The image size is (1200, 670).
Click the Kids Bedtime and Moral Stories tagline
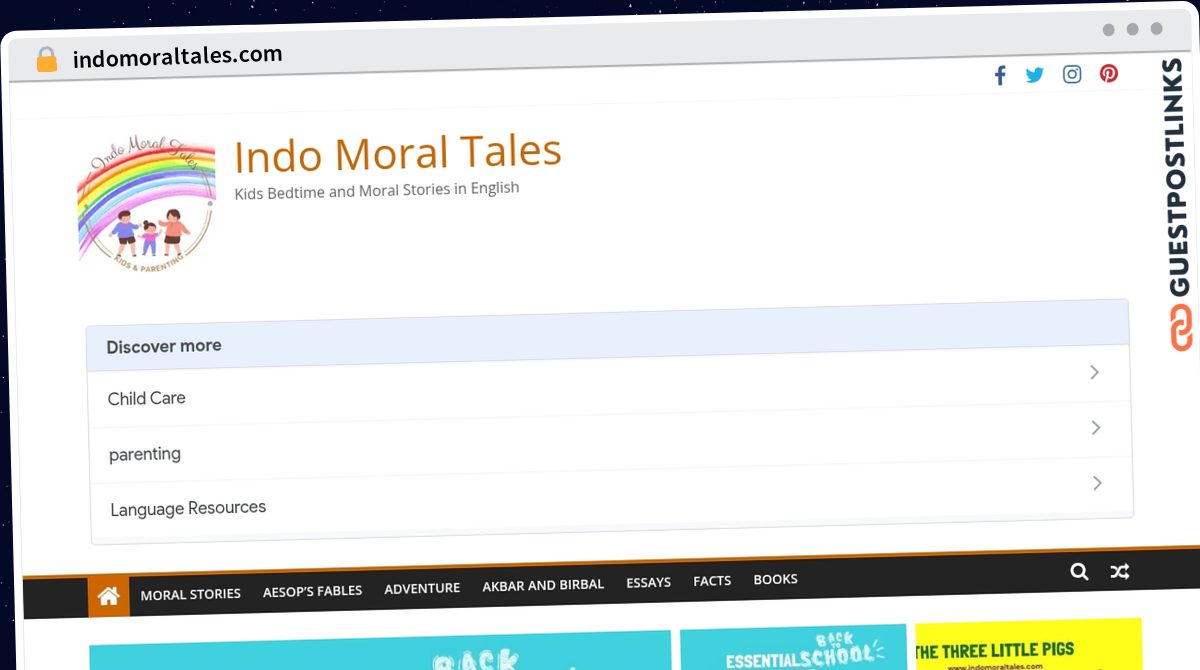(377, 190)
